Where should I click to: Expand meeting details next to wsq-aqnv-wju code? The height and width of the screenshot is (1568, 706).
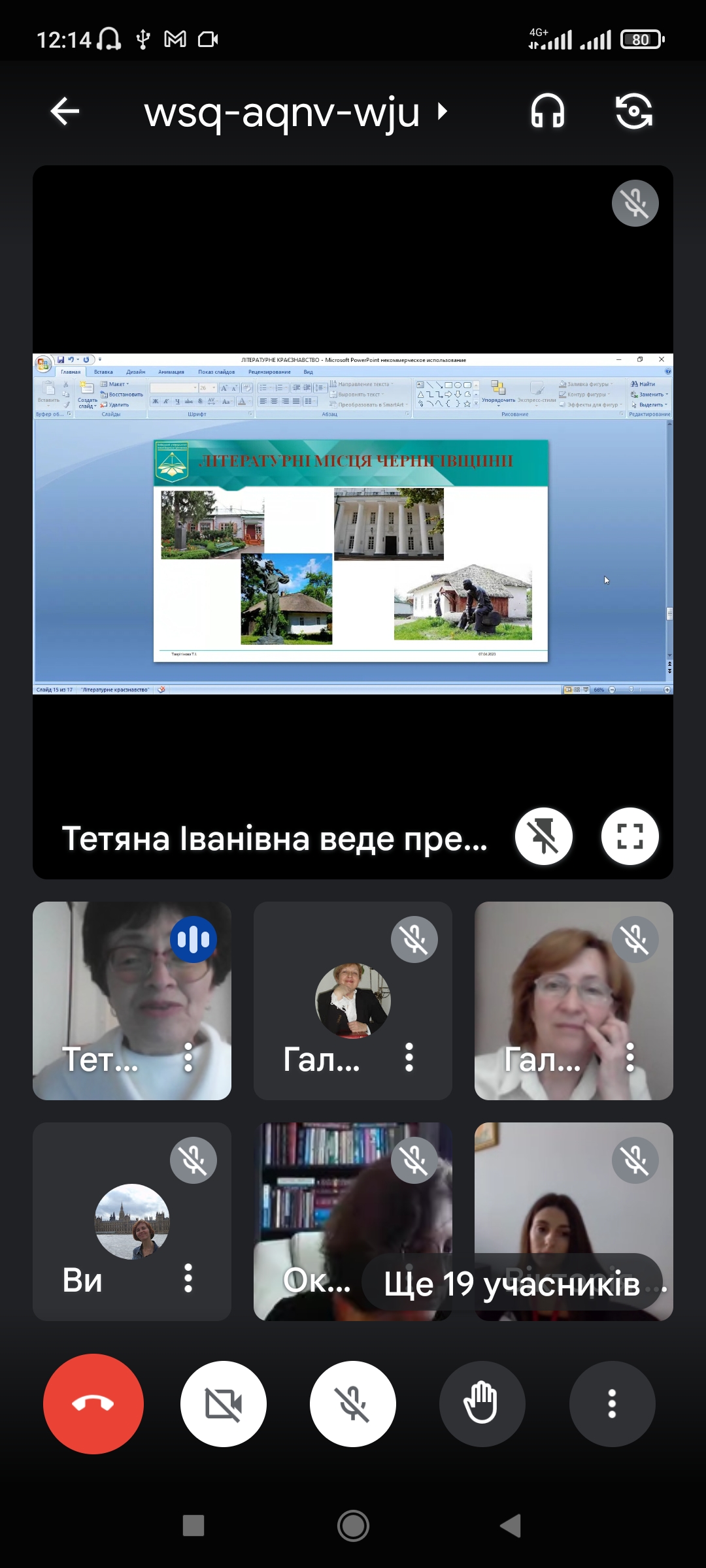coord(443,111)
